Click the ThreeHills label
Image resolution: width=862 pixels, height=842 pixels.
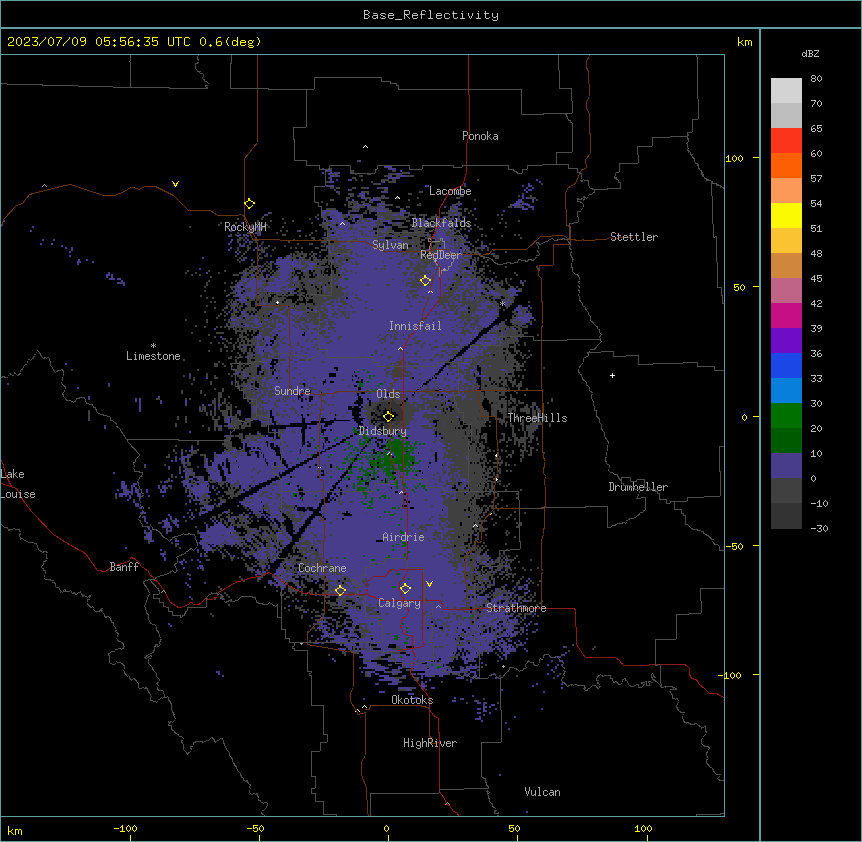[x=537, y=418]
